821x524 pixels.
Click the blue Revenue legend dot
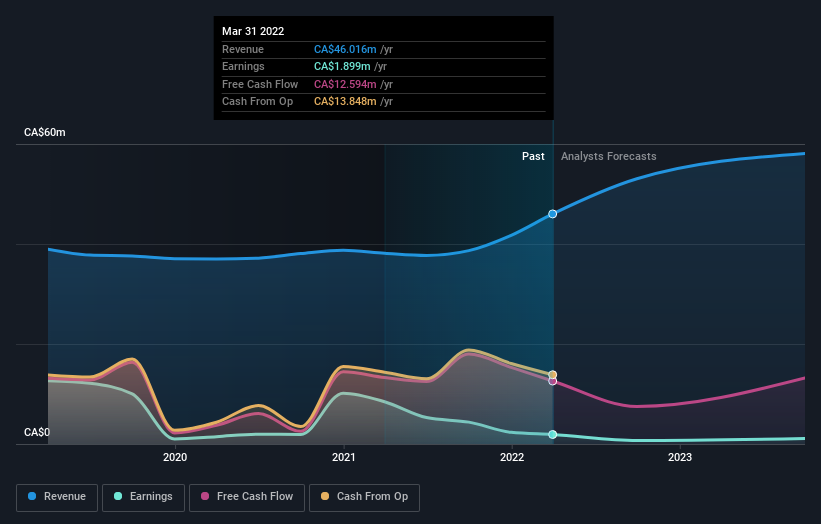(x=32, y=496)
